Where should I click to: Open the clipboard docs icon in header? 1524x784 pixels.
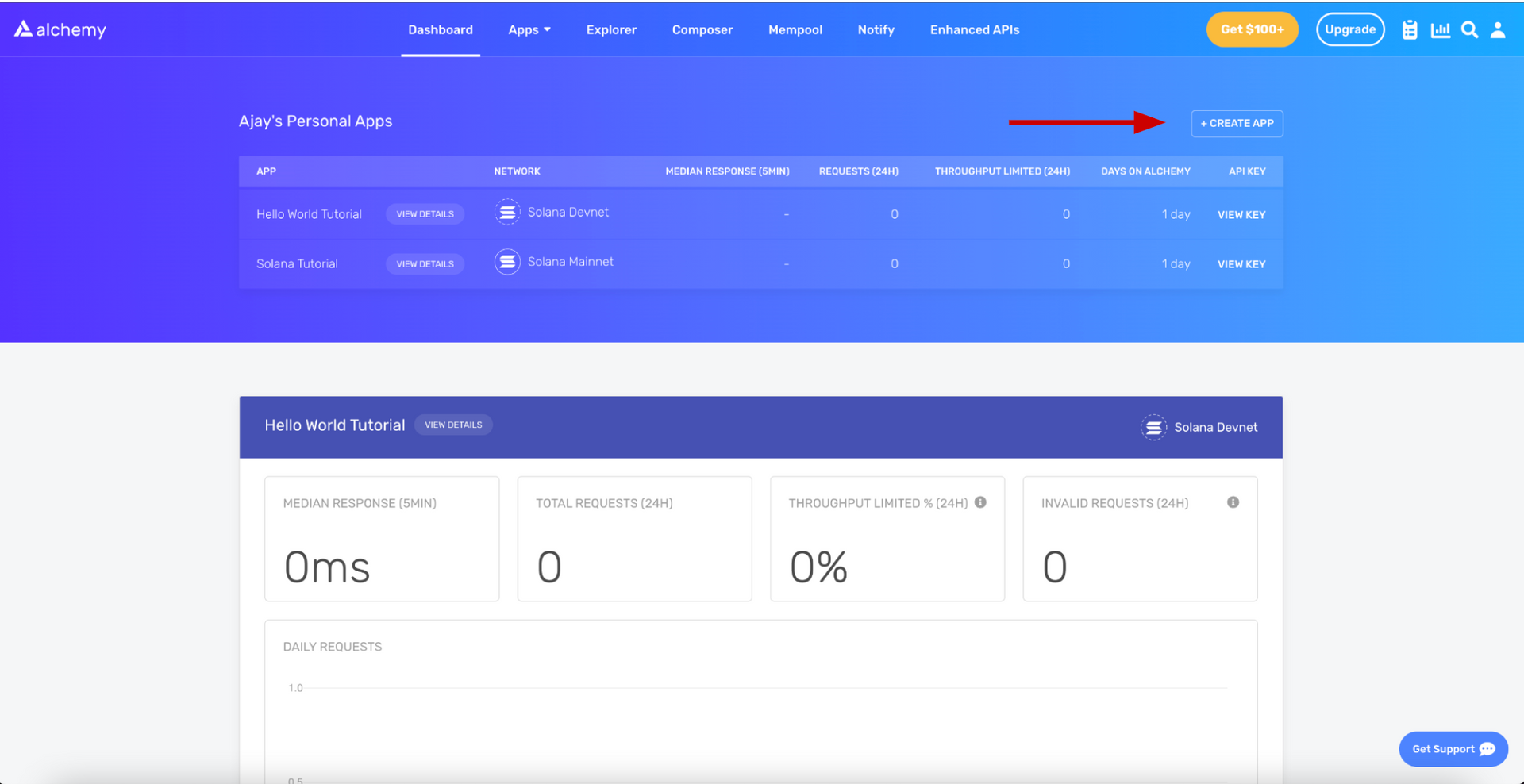[1410, 30]
